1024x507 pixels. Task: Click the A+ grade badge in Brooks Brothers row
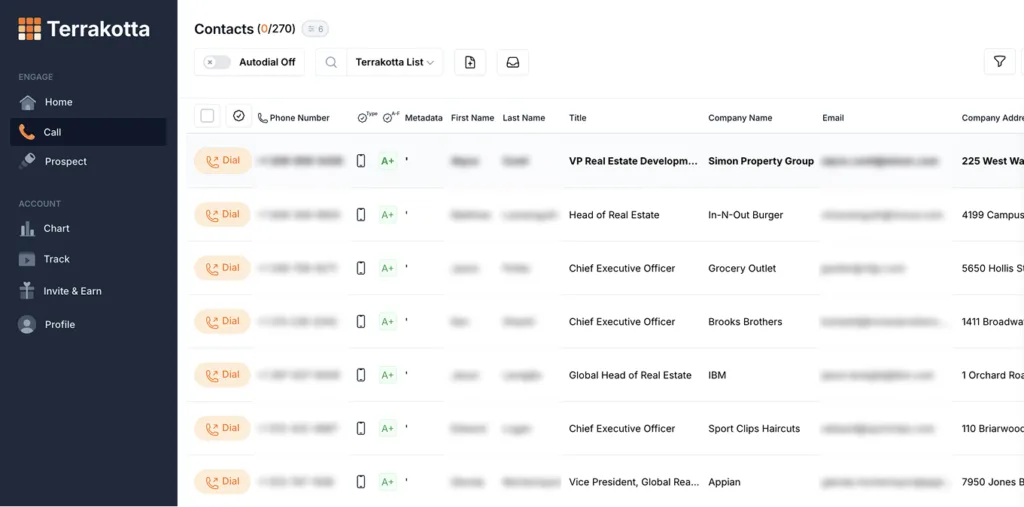coord(388,322)
